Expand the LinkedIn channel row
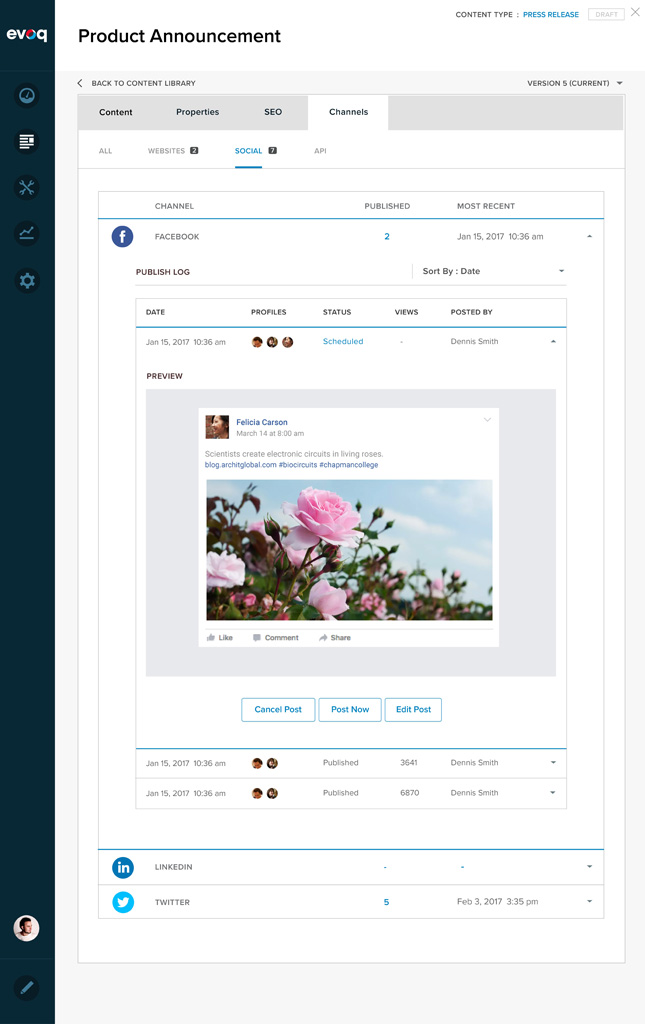Screen dimensions: 645x1024 590,867
